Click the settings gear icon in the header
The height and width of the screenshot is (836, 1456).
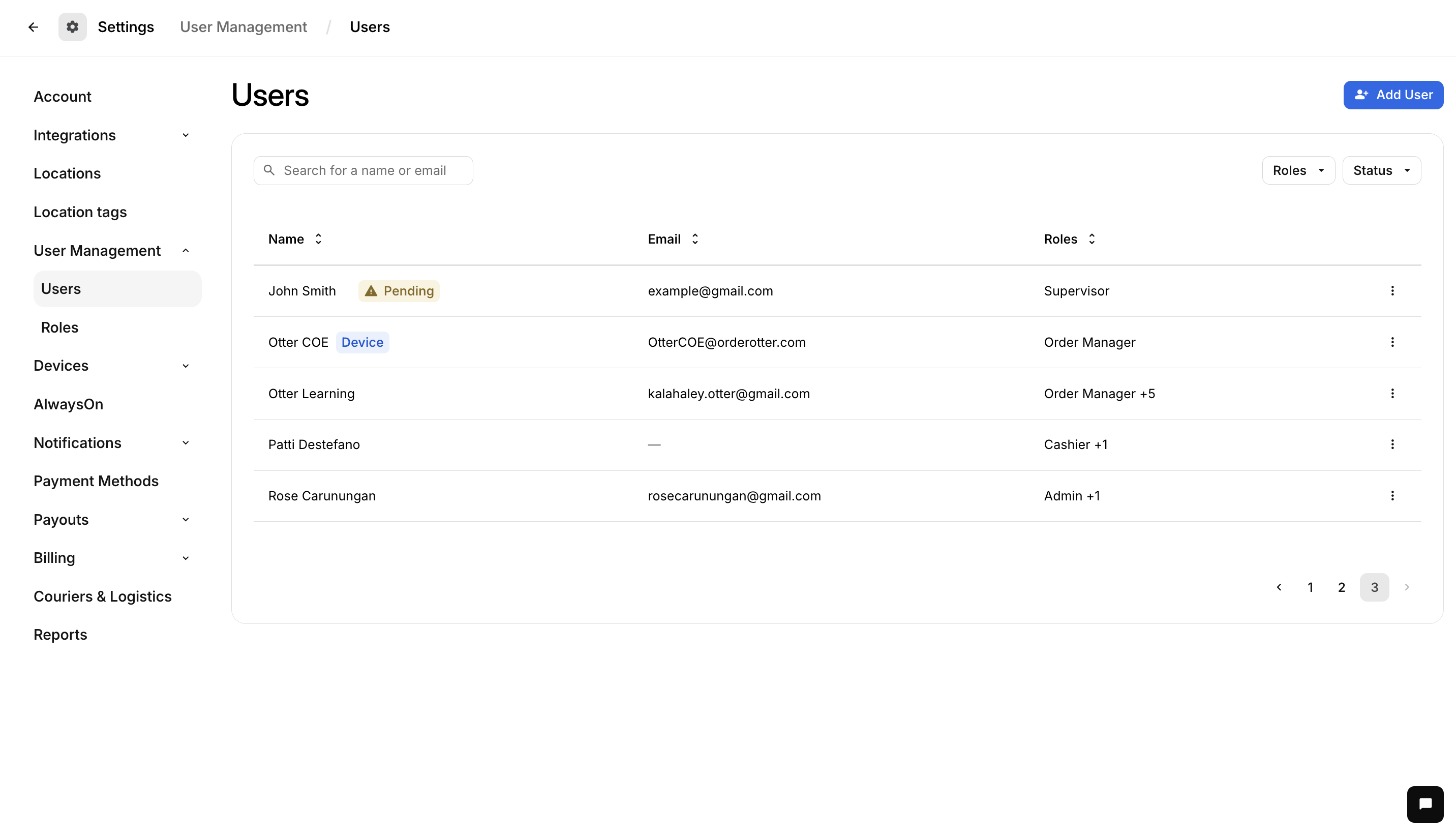[x=72, y=26]
